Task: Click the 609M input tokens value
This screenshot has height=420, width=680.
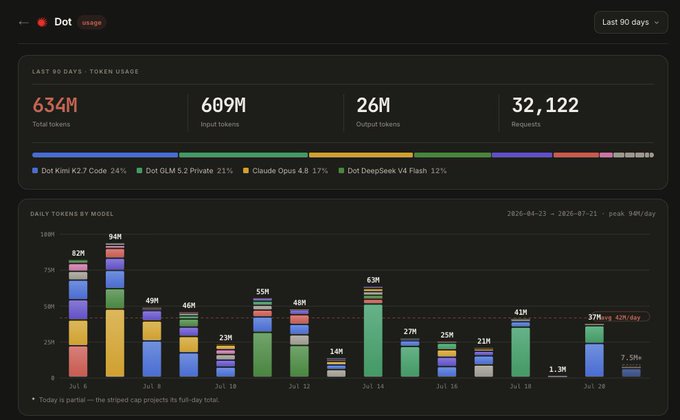Action: [223, 105]
